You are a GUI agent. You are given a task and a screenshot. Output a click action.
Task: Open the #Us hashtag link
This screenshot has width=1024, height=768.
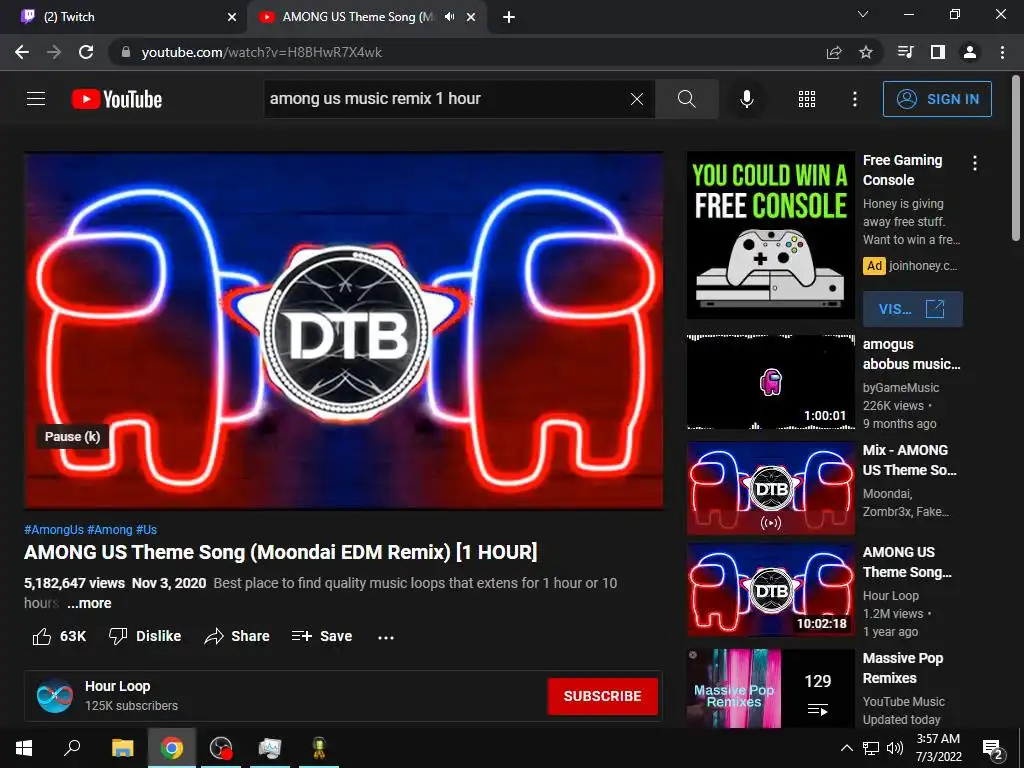146,530
